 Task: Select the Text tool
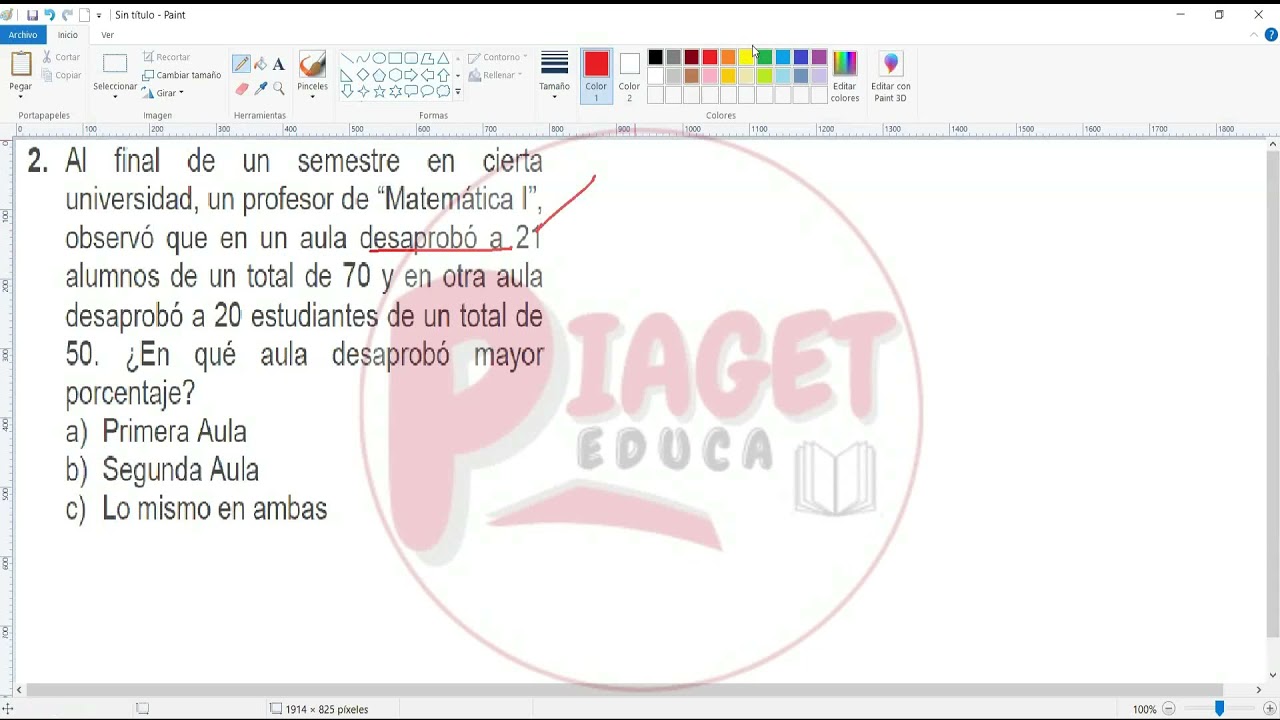pyautogui.click(x=278, y=64)
